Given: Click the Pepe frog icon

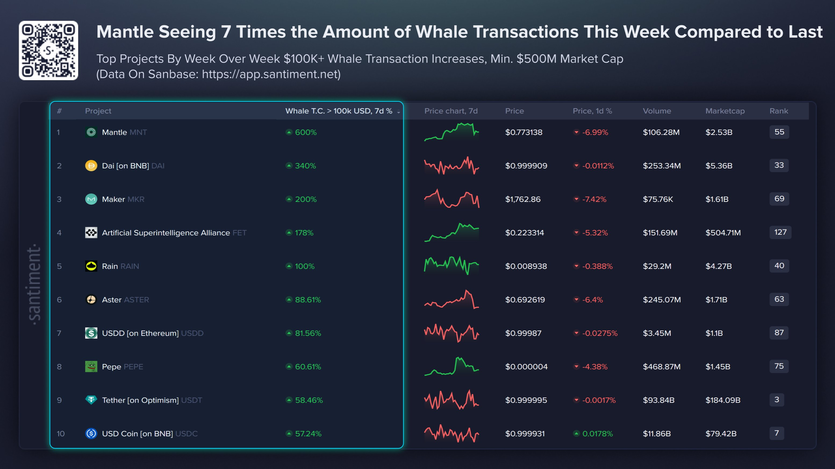Looking at the screenshot, I should tap(91, 367).
